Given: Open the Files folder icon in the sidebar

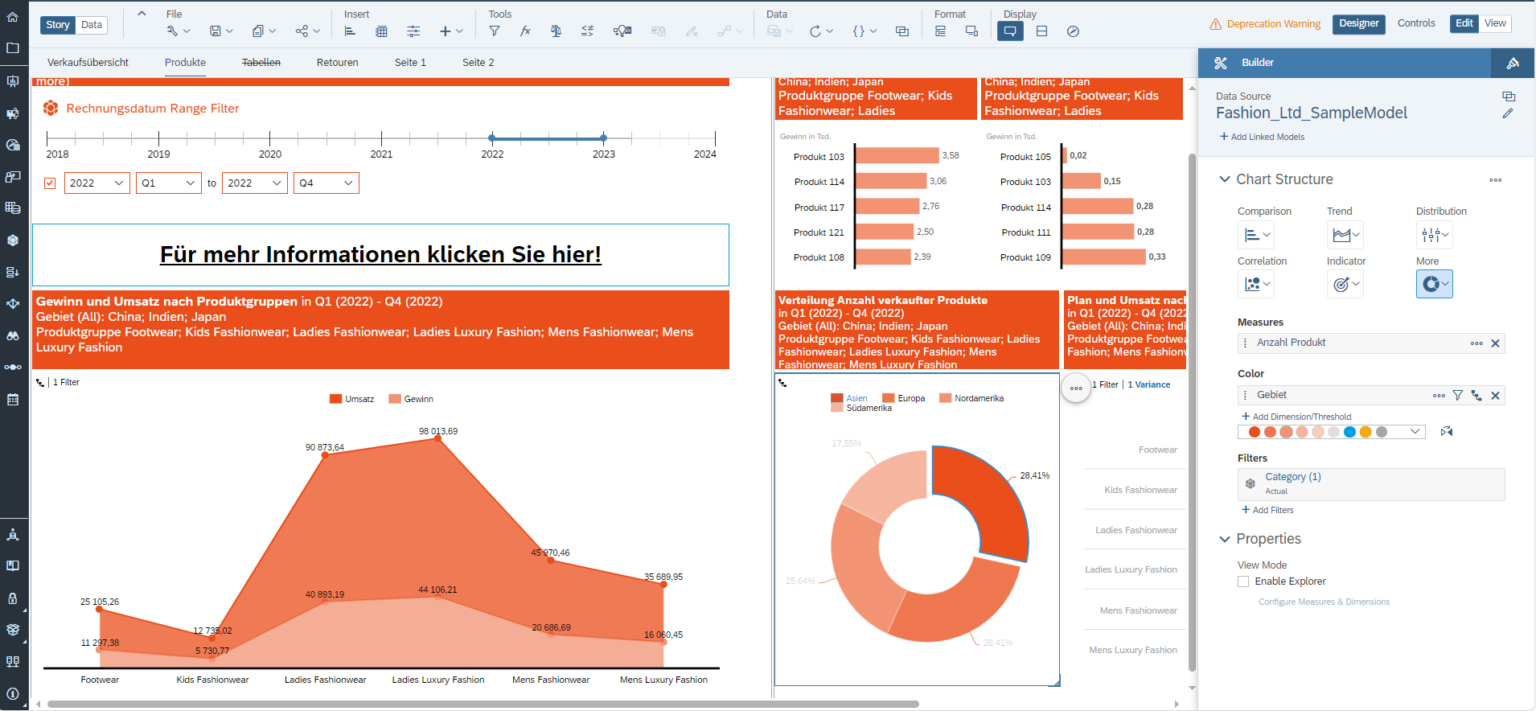Looking at the screenshot, I should click(x=12, y=48).
